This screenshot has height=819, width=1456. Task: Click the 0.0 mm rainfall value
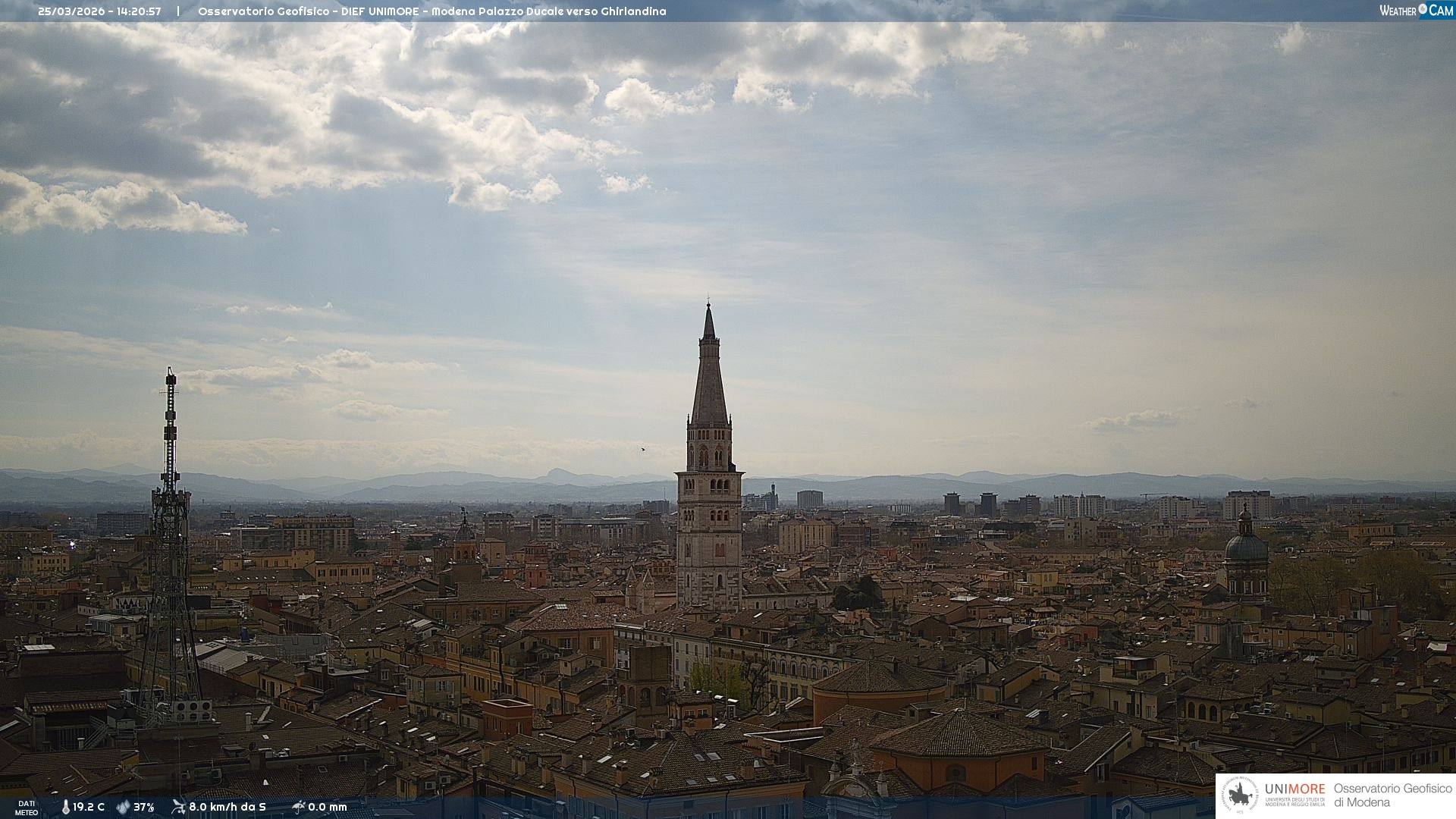(328, 808)
